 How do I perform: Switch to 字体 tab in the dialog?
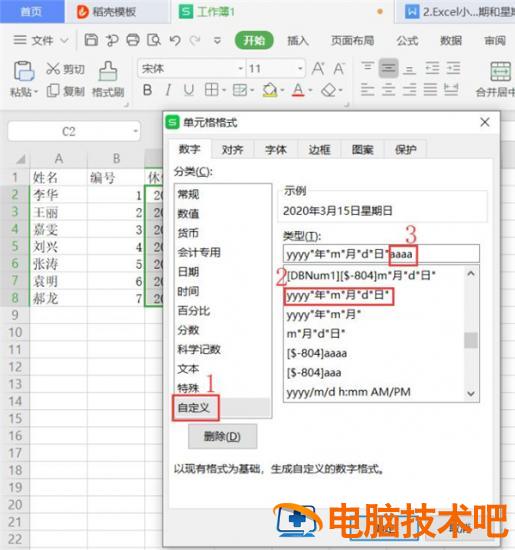[276, 150]
